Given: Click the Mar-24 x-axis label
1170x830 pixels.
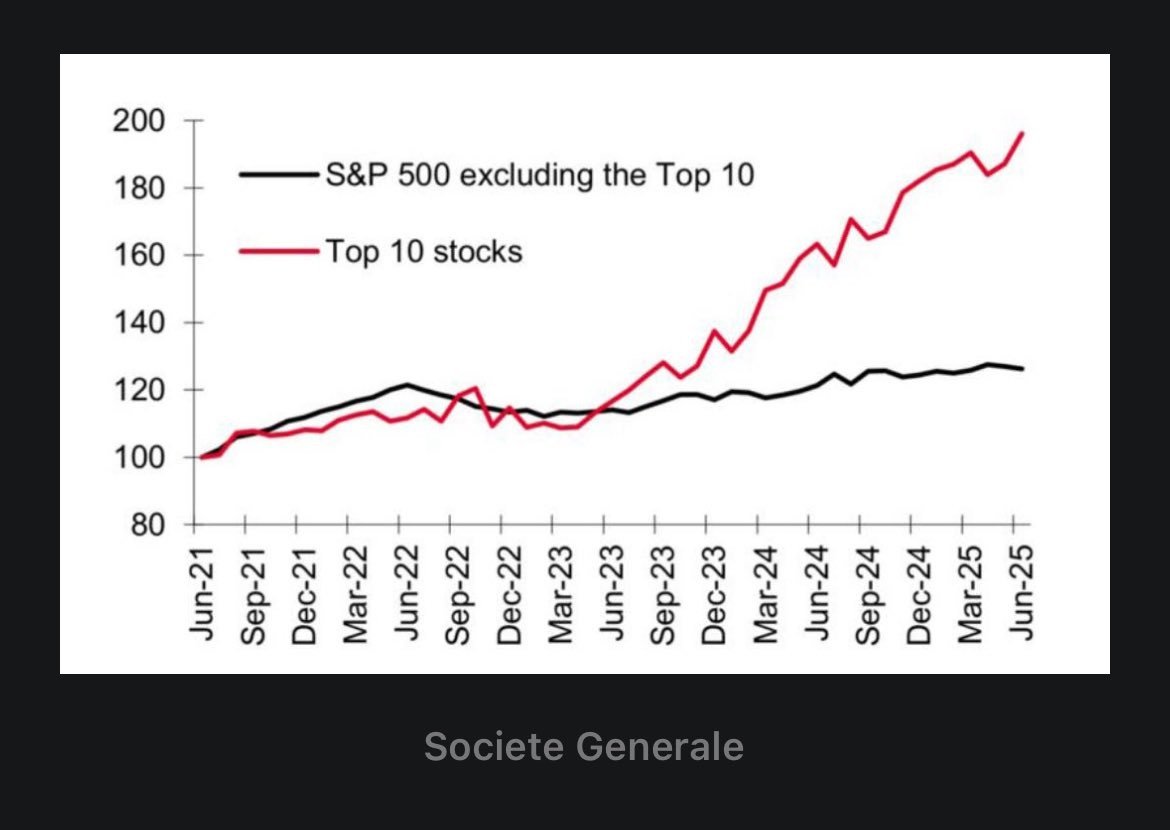Looking at the screenshot, I should tap(766, 595).
